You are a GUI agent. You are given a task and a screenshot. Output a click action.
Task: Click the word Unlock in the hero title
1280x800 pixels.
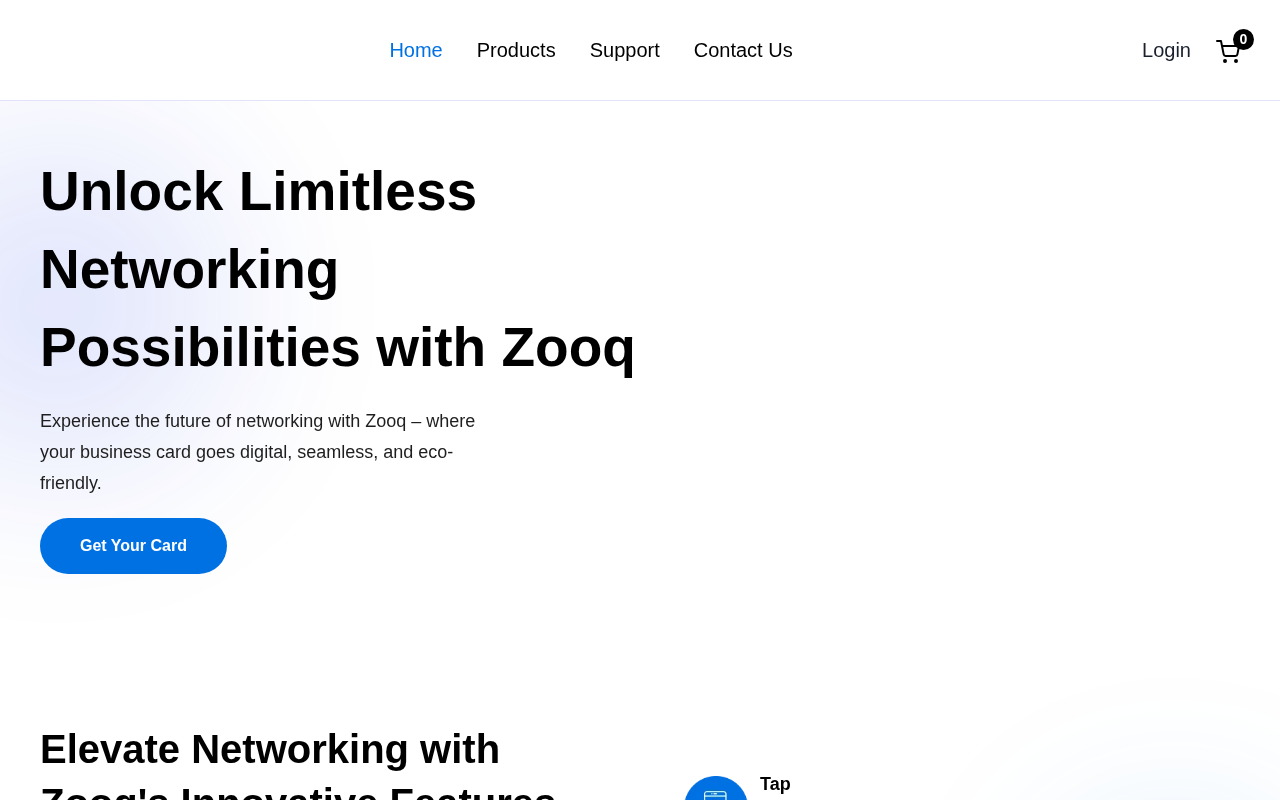(131, 191)
